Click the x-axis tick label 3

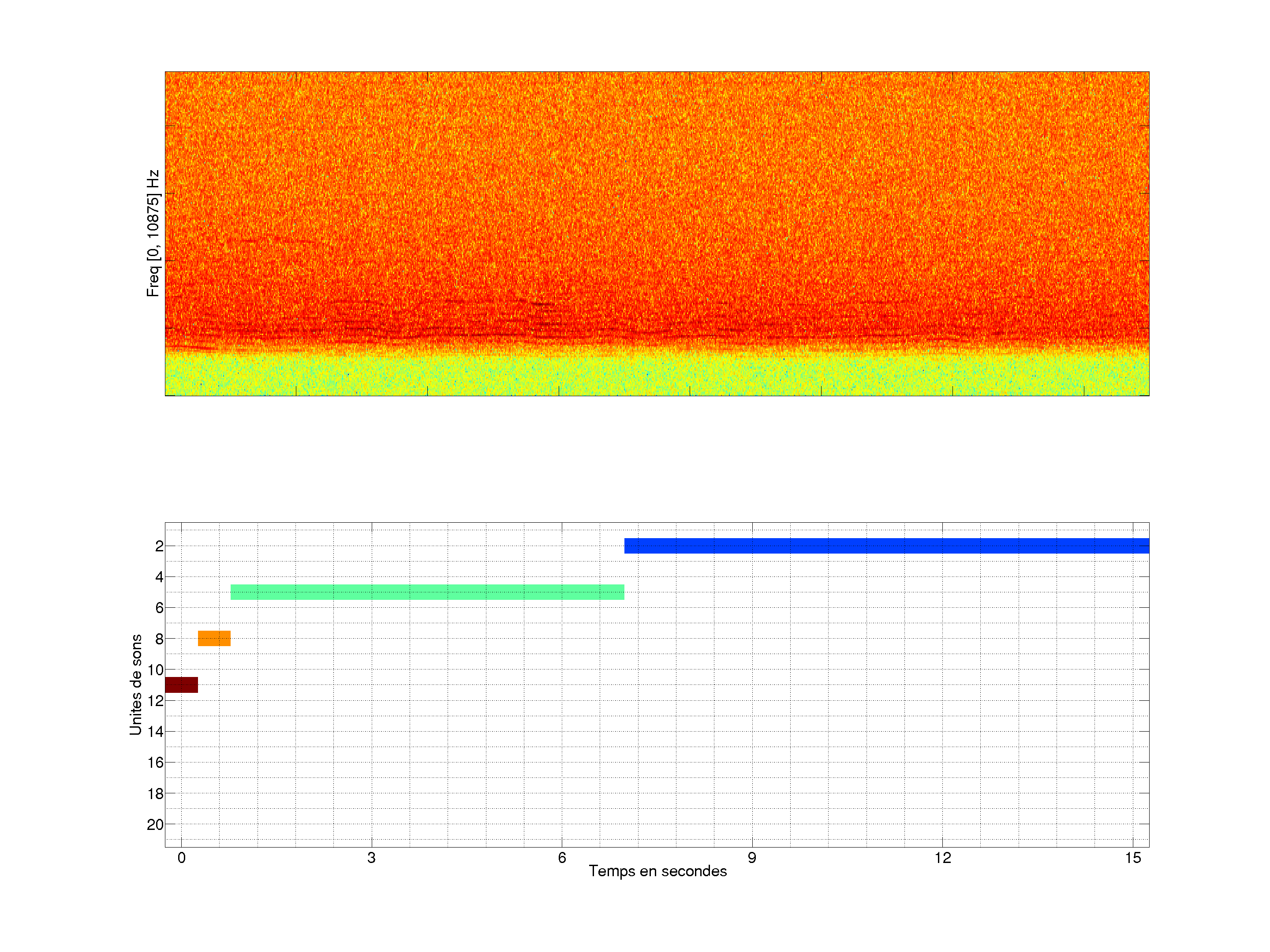click(371, 858)
